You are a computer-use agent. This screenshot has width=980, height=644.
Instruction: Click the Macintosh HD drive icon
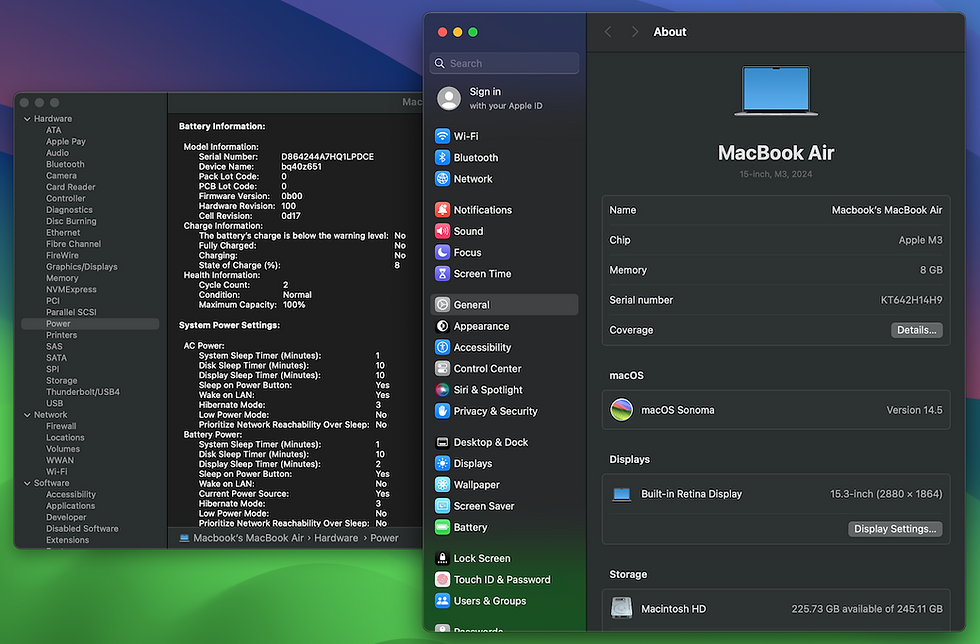(621, 608)
